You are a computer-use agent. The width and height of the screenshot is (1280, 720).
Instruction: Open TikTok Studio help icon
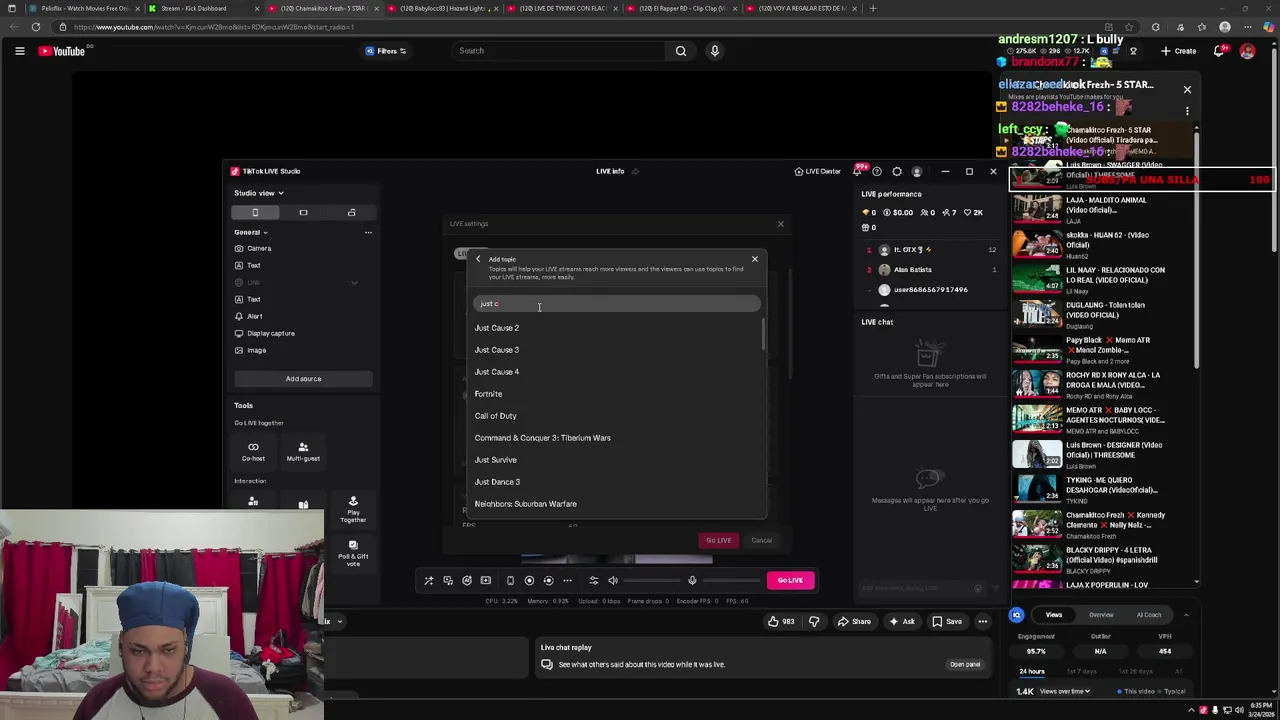click(877, 172)
